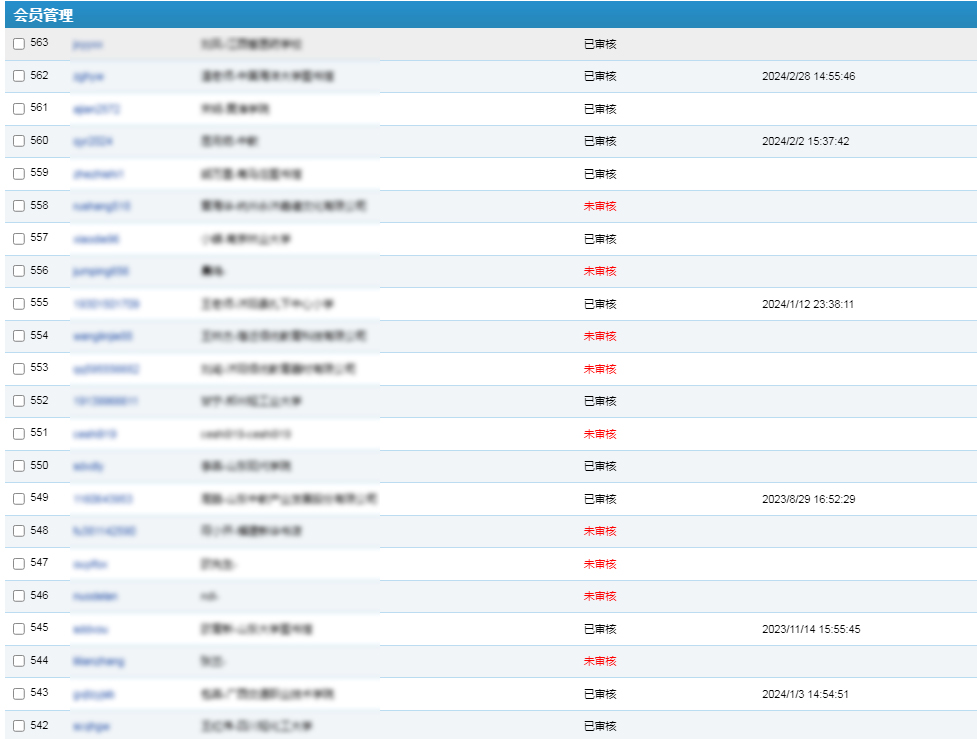Check the checkbox for member 545
This screenshot has height=739, width=977.
tap(19, 629)
